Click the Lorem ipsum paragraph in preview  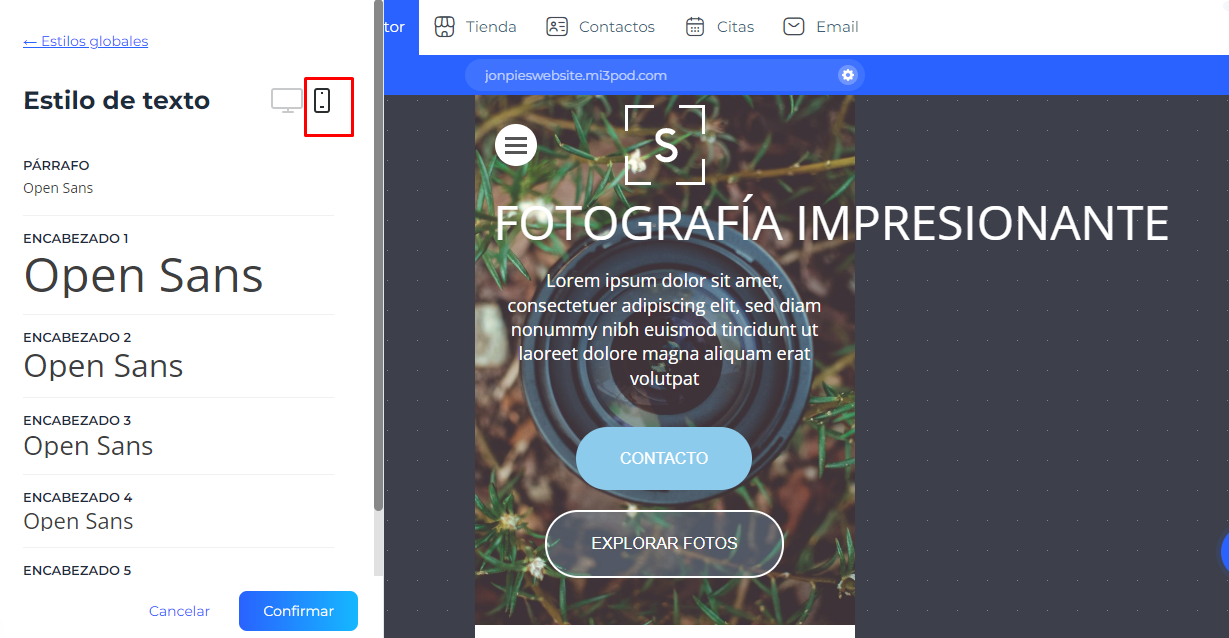click(664, 329)
